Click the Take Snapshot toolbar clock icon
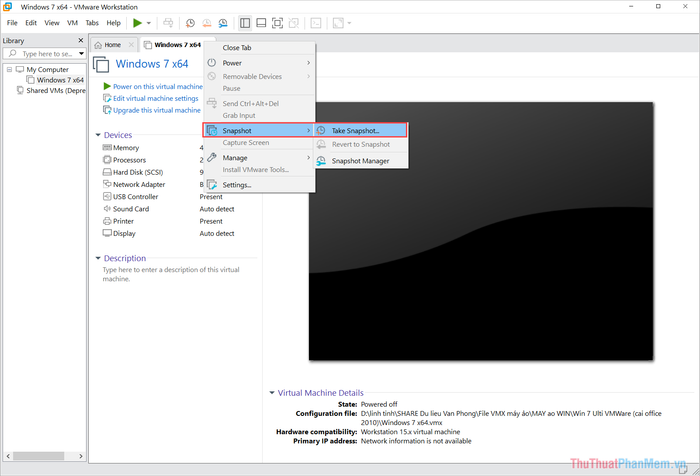 [190, 23]
